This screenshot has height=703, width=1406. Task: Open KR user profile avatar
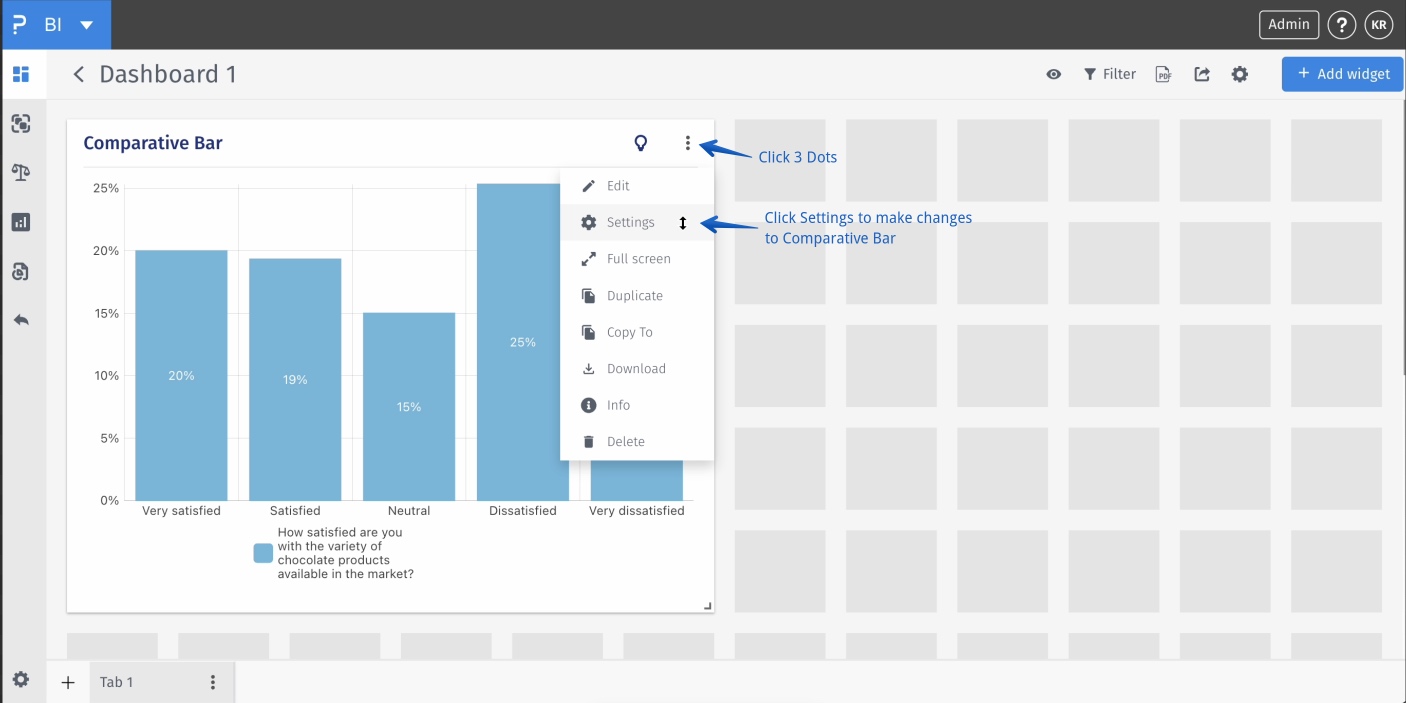point(1379,25)
